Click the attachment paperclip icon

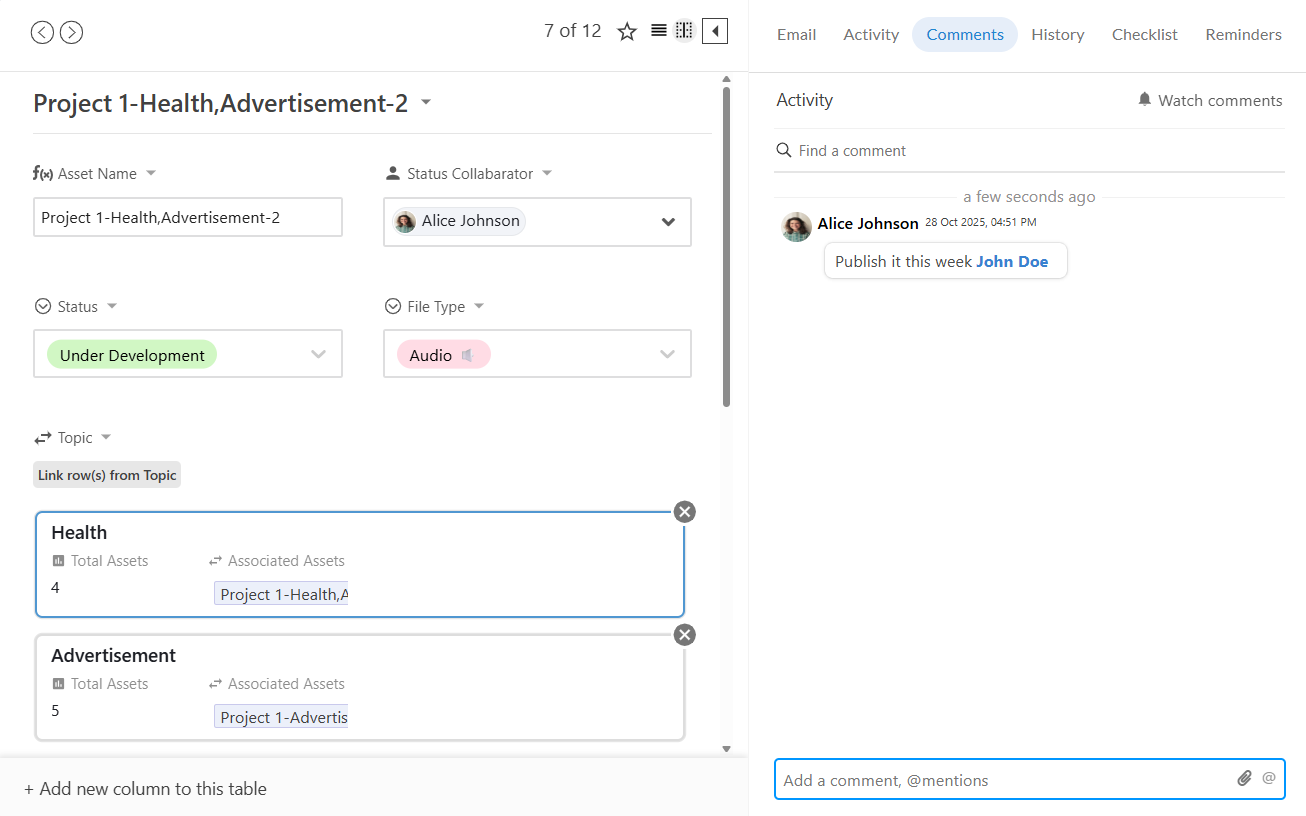[1244, 778]
